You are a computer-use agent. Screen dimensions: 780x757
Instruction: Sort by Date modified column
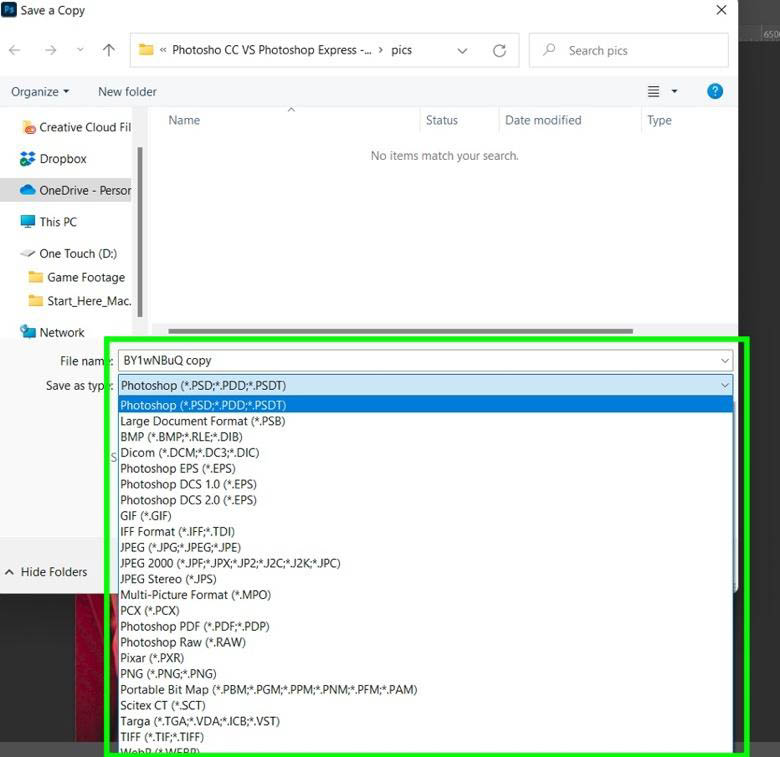click(543, 120)
